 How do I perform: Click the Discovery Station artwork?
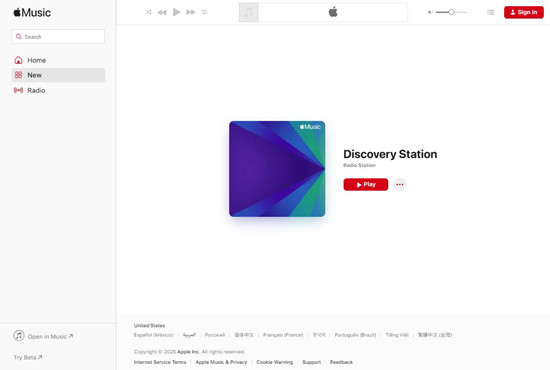(277, 169)
